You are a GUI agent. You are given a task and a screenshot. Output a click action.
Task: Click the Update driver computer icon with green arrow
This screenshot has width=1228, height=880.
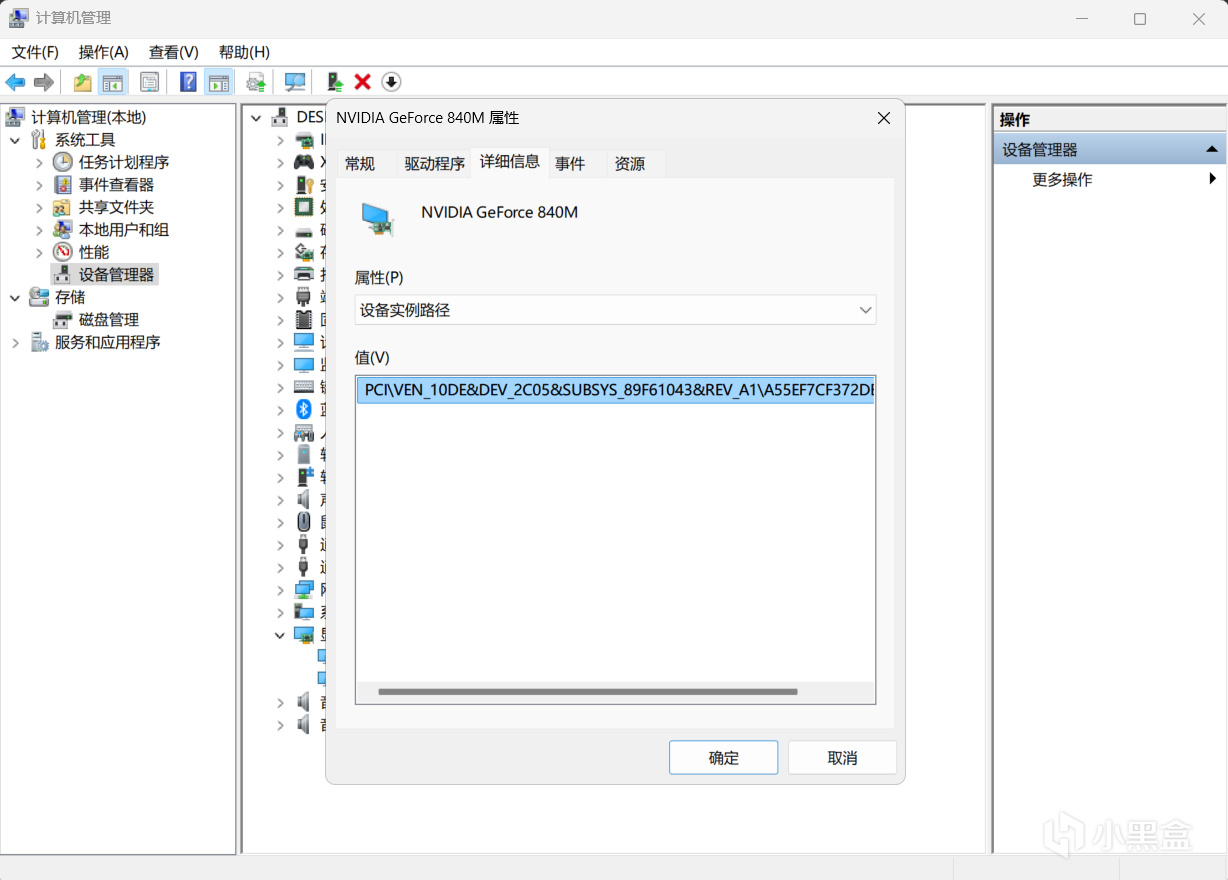click(335, 82)
